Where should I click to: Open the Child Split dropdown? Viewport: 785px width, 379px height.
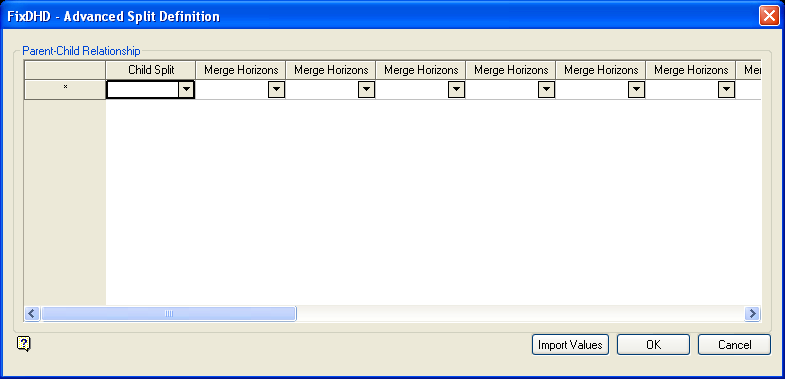186,90
